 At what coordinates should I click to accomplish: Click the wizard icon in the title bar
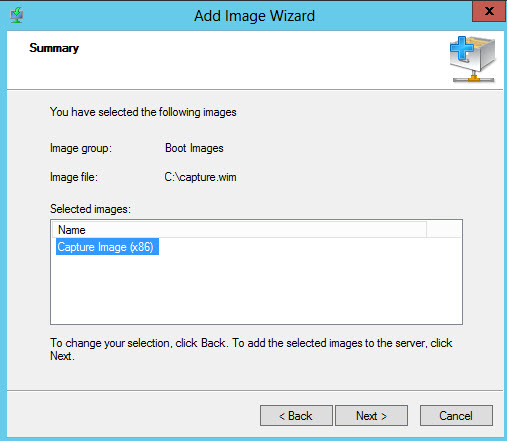pos(17,15)
